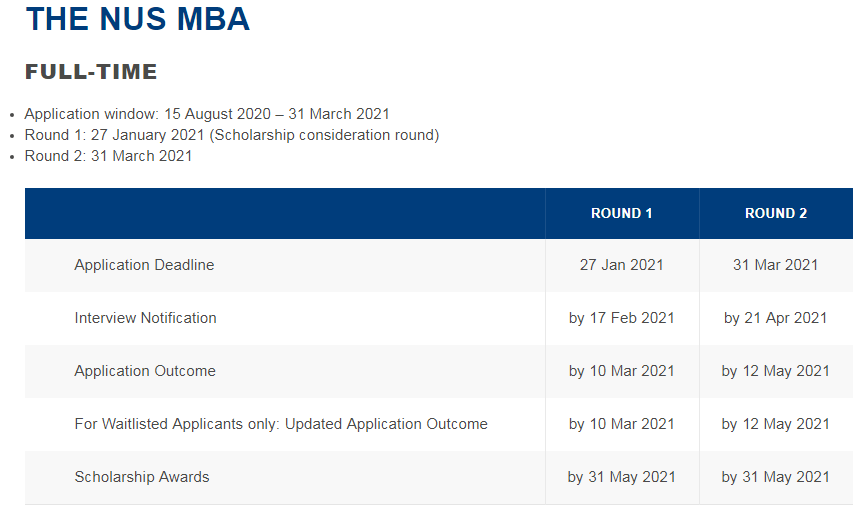This screenshot has height=507, width=866.
Task: Click the Scholarship Awards row label
Action: [x=142, y=477]
